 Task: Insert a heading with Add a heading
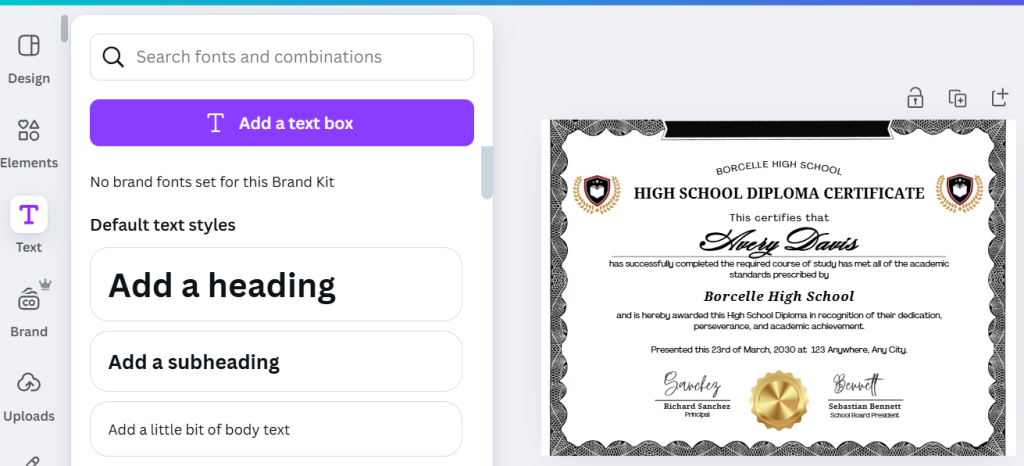pyautogui.click(x=276, y=285)
